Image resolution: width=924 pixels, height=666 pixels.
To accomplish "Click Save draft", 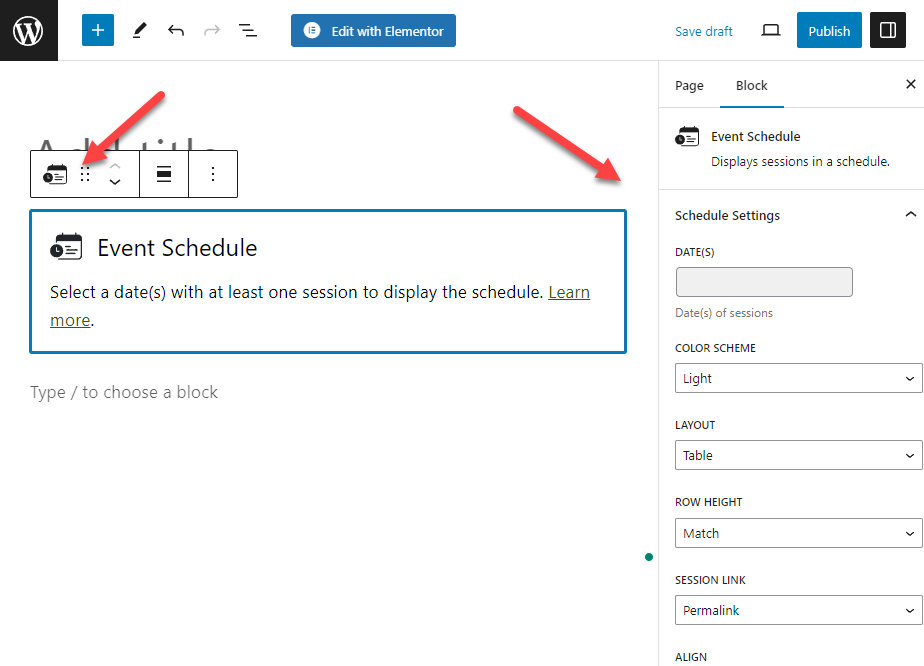I will tap(704, 31).
